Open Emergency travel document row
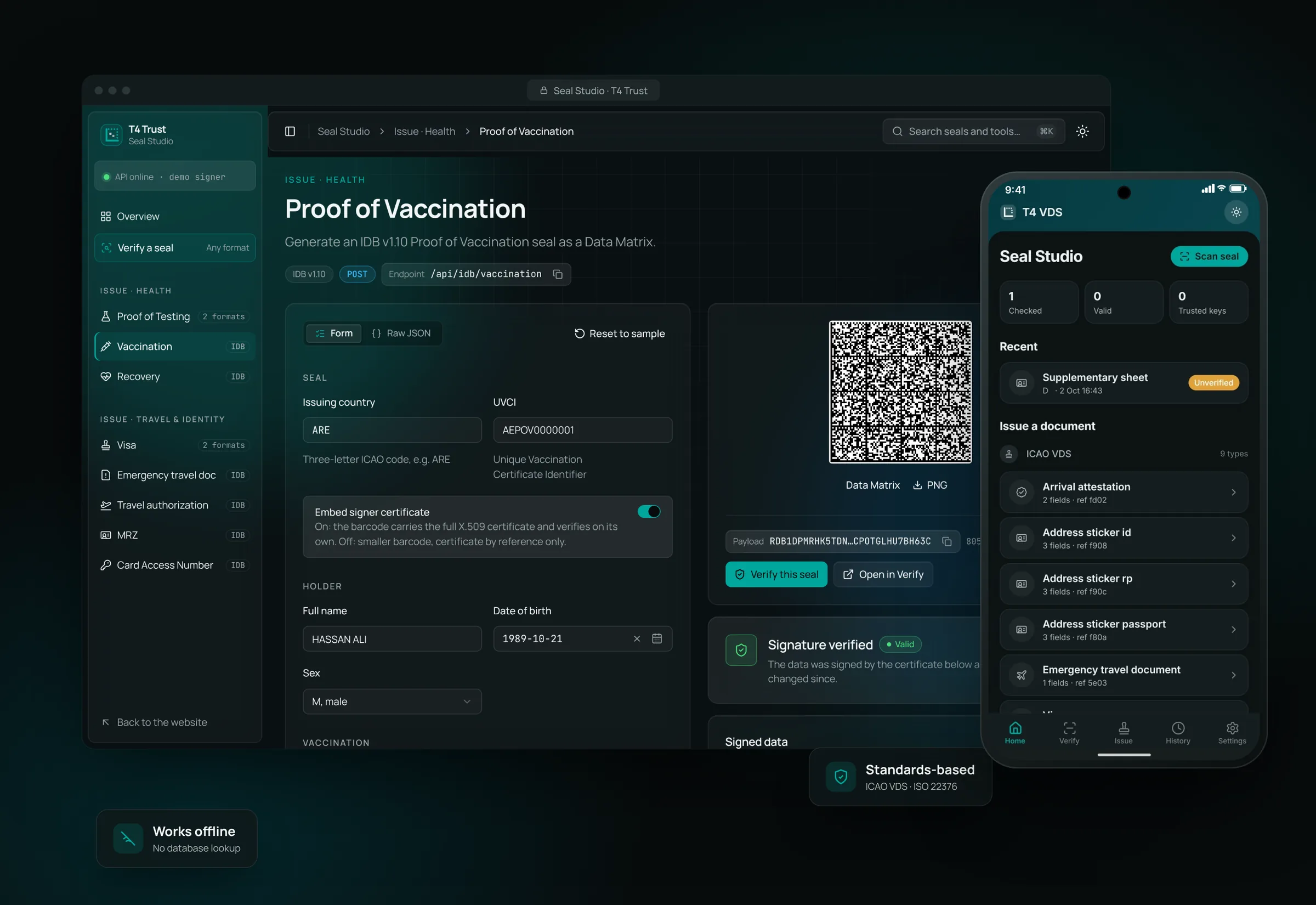Screen dimensions: 1316x905 point(1124,676)
